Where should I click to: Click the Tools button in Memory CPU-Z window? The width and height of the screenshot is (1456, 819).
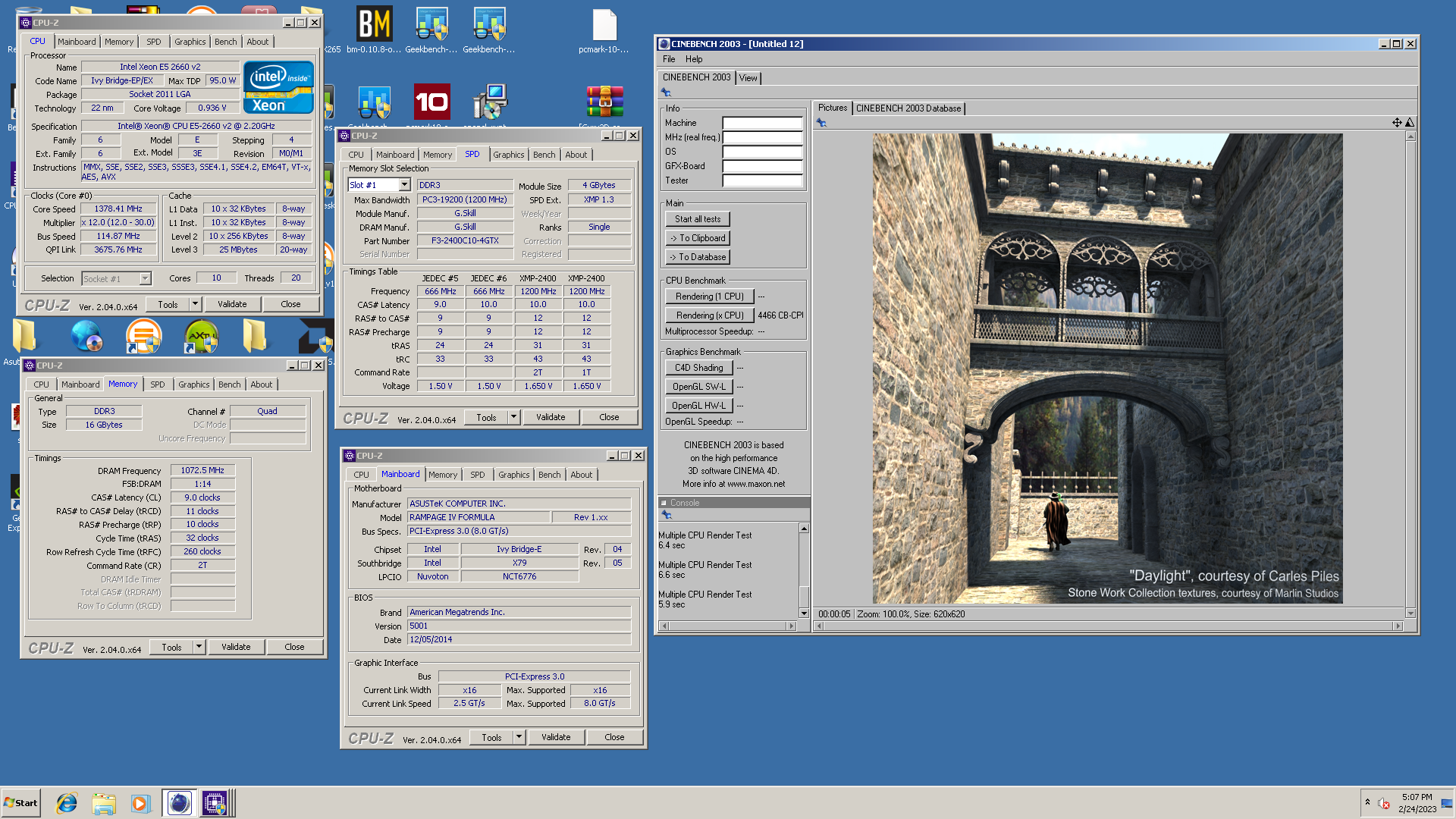tap(171, 647)
